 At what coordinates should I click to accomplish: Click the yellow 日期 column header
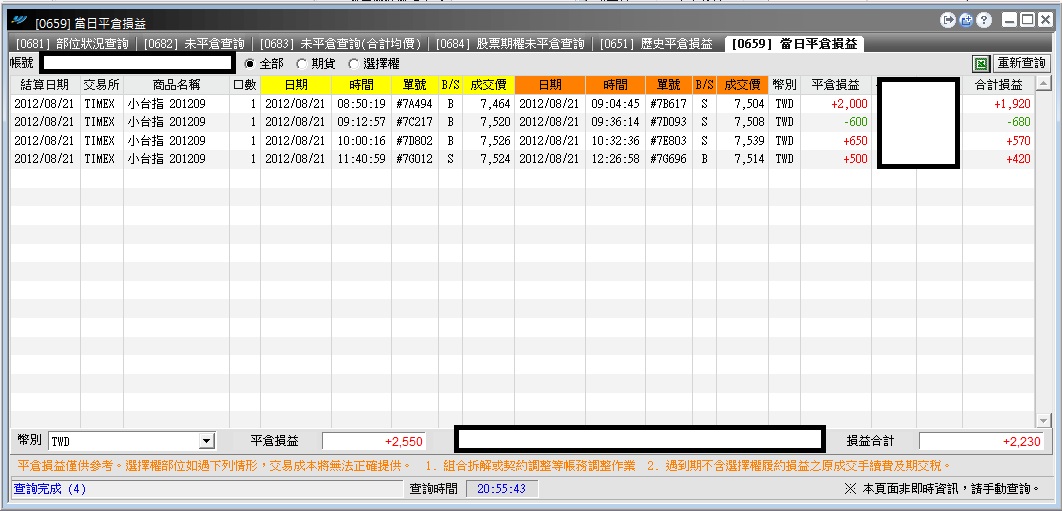(x=295, y=85)
